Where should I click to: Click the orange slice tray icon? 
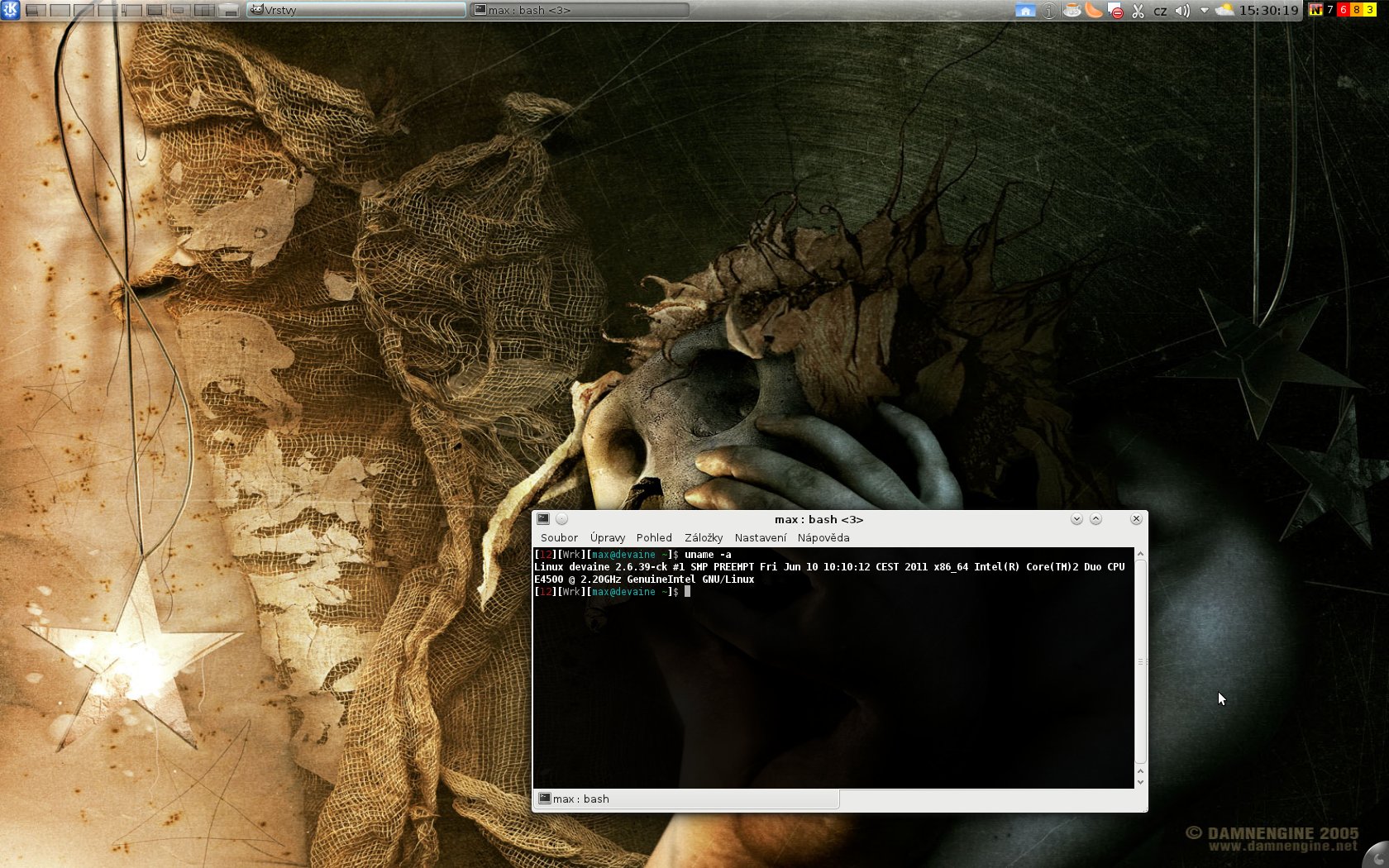[1094, 11]
